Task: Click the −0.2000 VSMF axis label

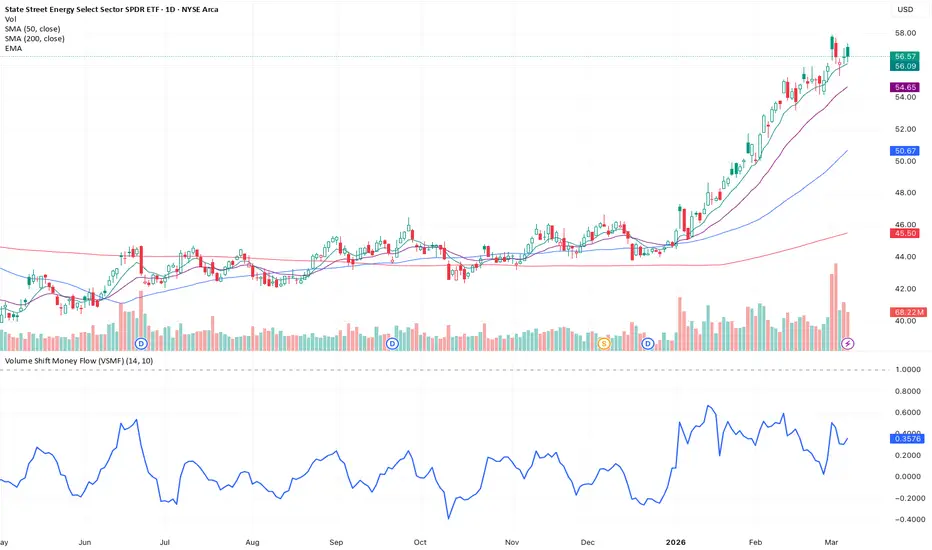Action: [908, 498]
